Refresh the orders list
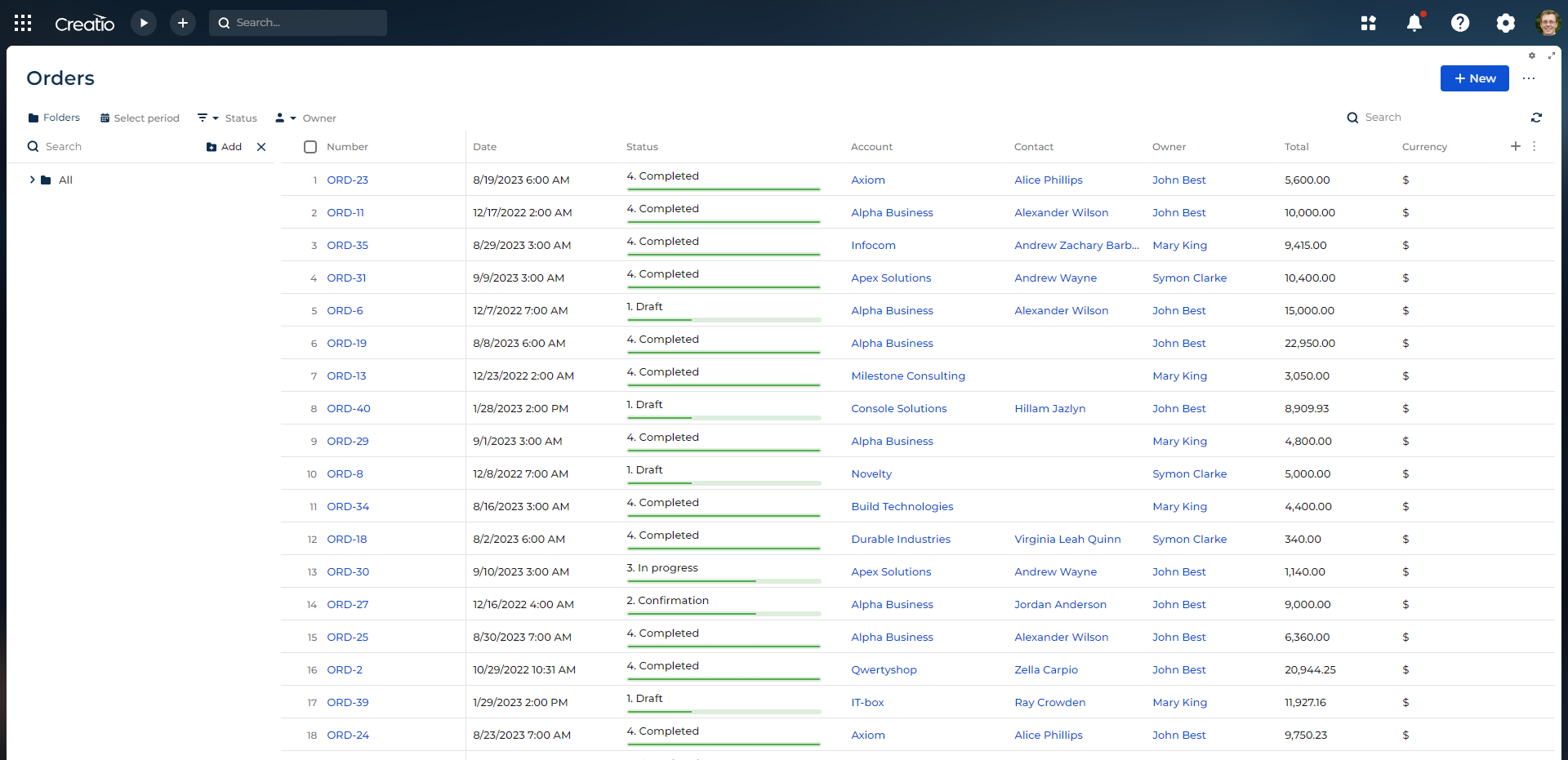 click(1537, 117)
